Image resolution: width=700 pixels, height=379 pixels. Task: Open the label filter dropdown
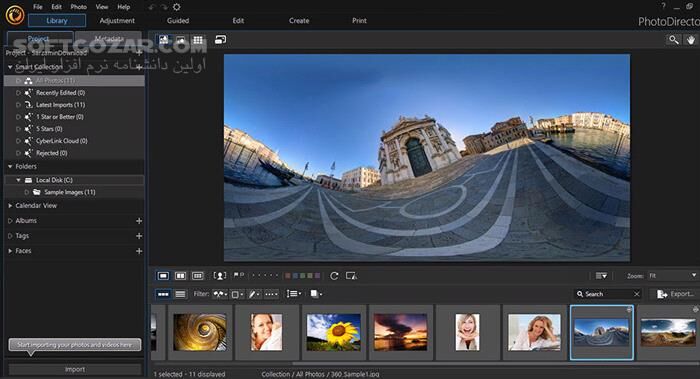237,294
